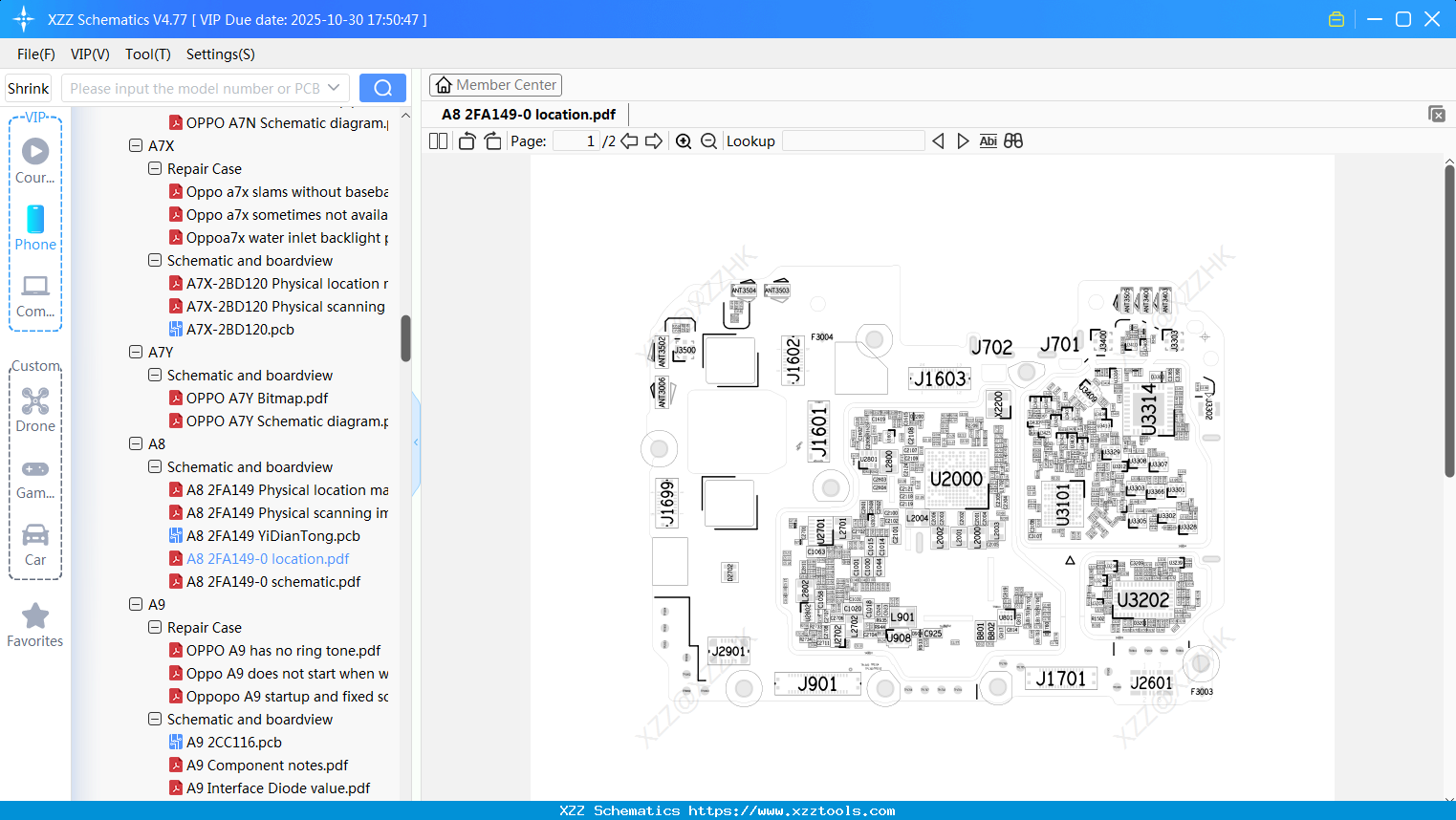1456x820 pixels.
Task: Collapse the A7Y tree node
Action: click(x=136, y=353)
